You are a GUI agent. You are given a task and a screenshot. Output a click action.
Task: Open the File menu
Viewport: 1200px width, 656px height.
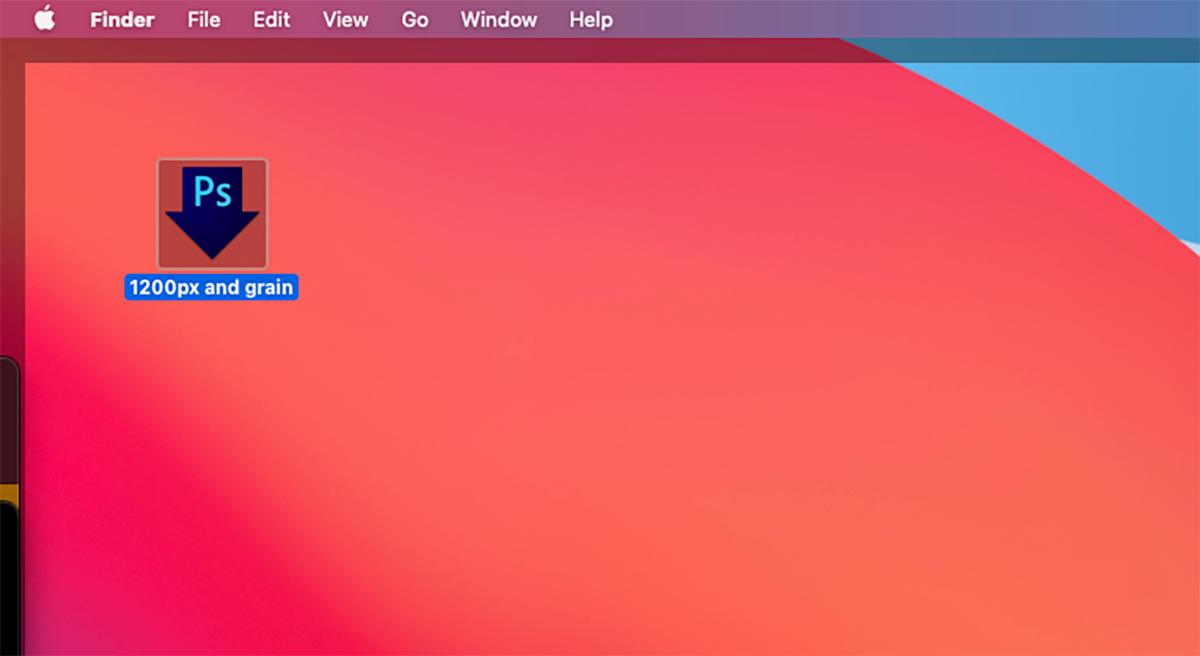(x=204, y=19)
